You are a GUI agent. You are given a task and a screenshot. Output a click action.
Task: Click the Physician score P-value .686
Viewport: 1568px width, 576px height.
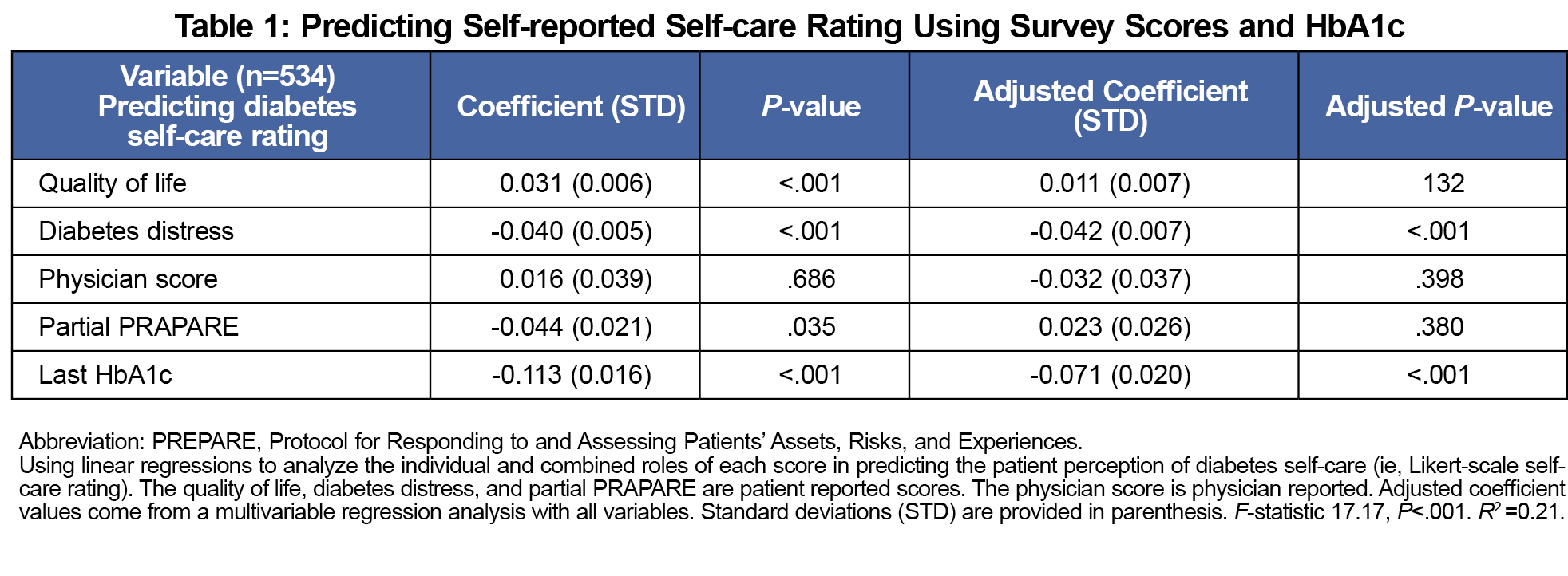click(811, 279)
